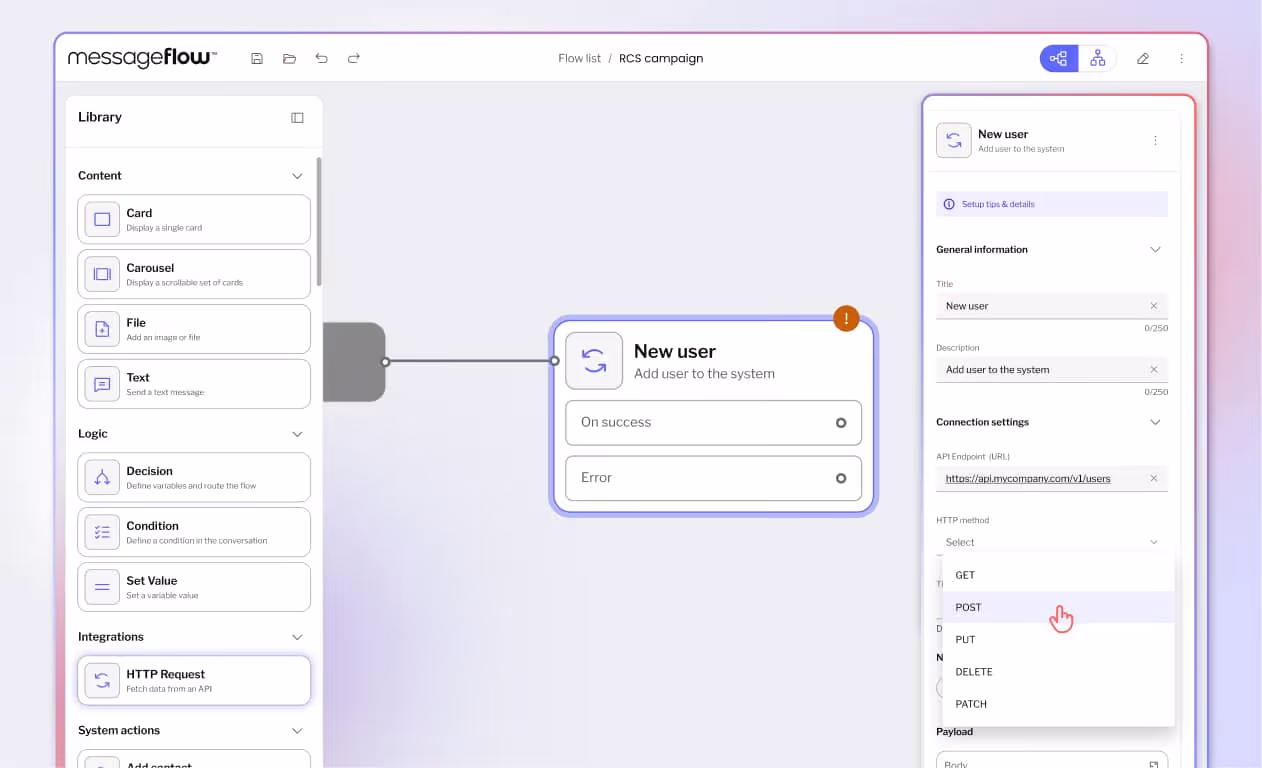Save the current flow

click(x=256, y=58)
